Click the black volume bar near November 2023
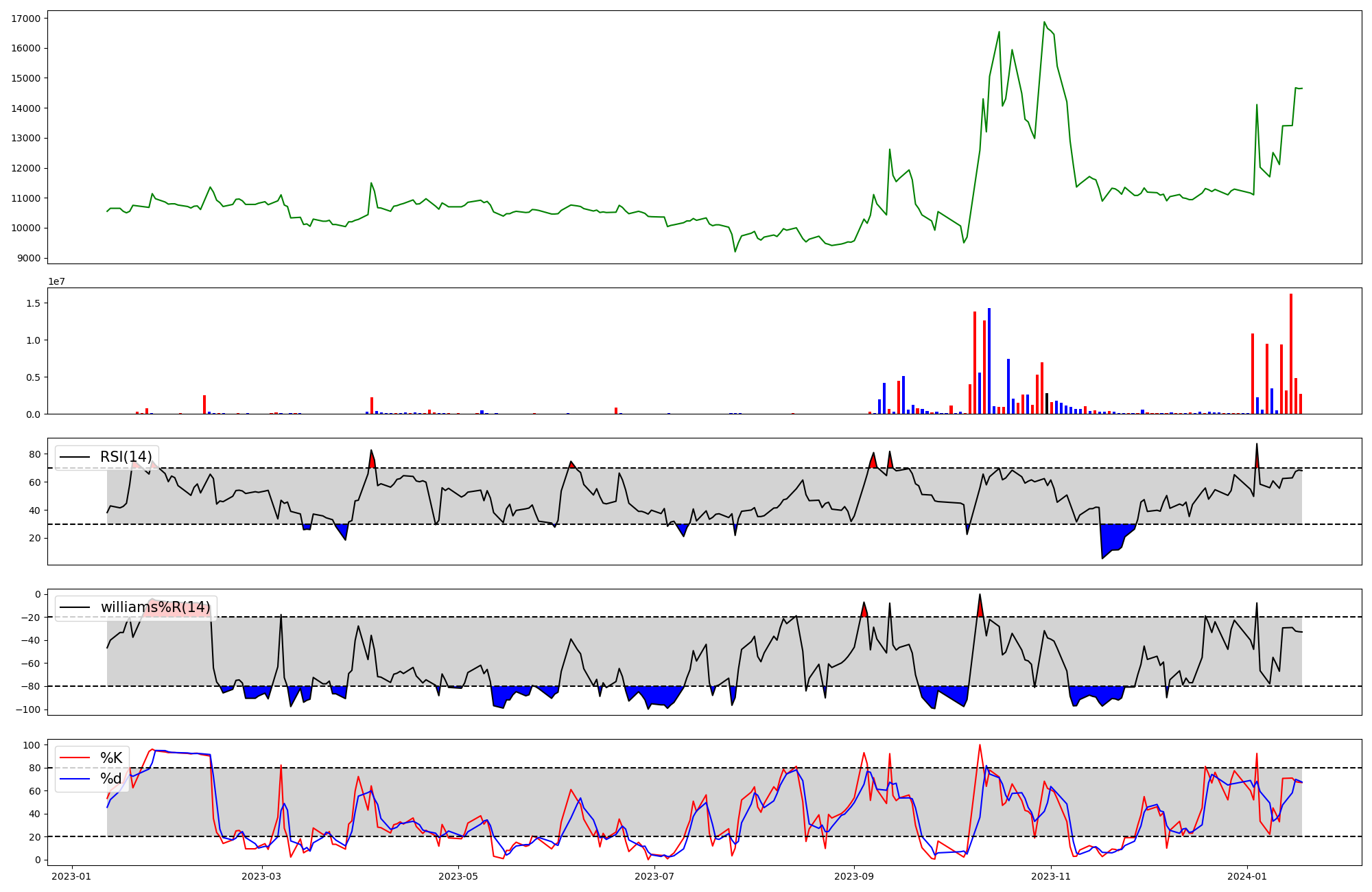The width and height of the screenshot is (1372, 892). pos(1047,403)
